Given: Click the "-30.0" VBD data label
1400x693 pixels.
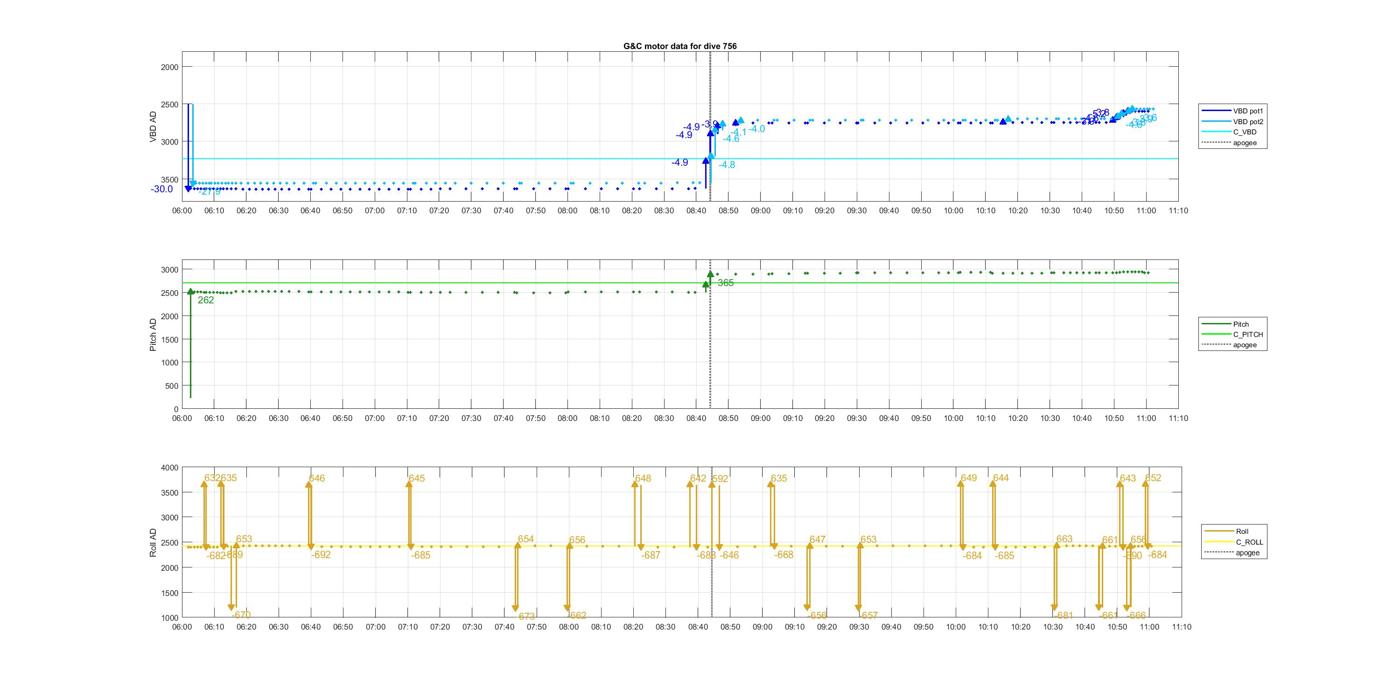Looking at the screenshot, I should [162, 189].
